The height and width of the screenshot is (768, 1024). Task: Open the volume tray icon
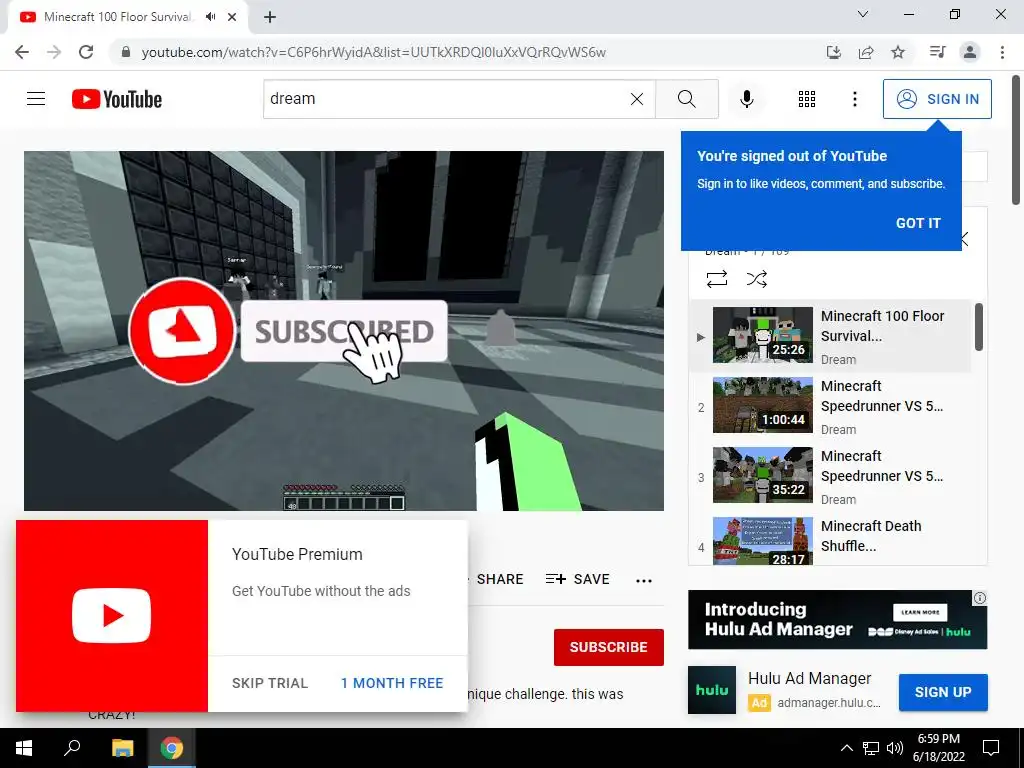click(x=895, y=748)
